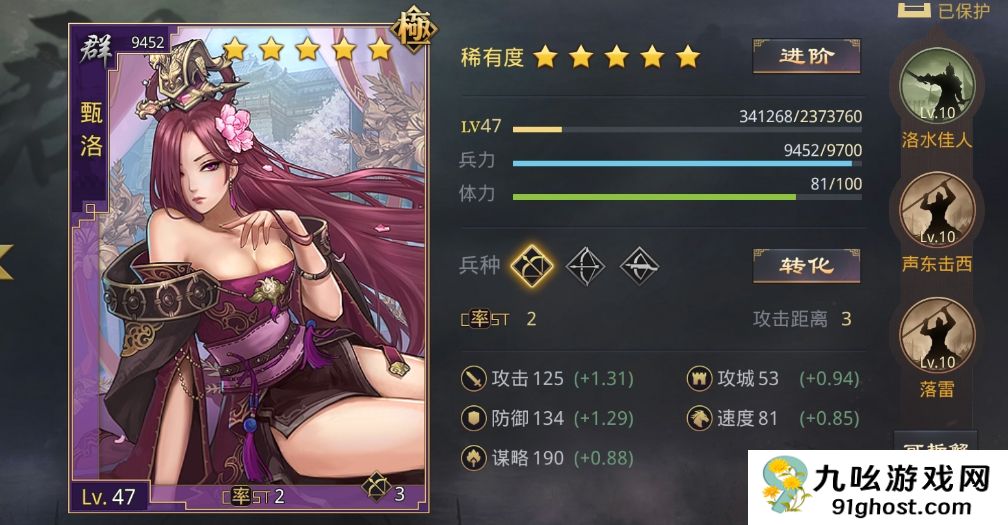Tap the 进阶 advance button
The height and width of the screenshot is (525, 1008).
point(806,57)
